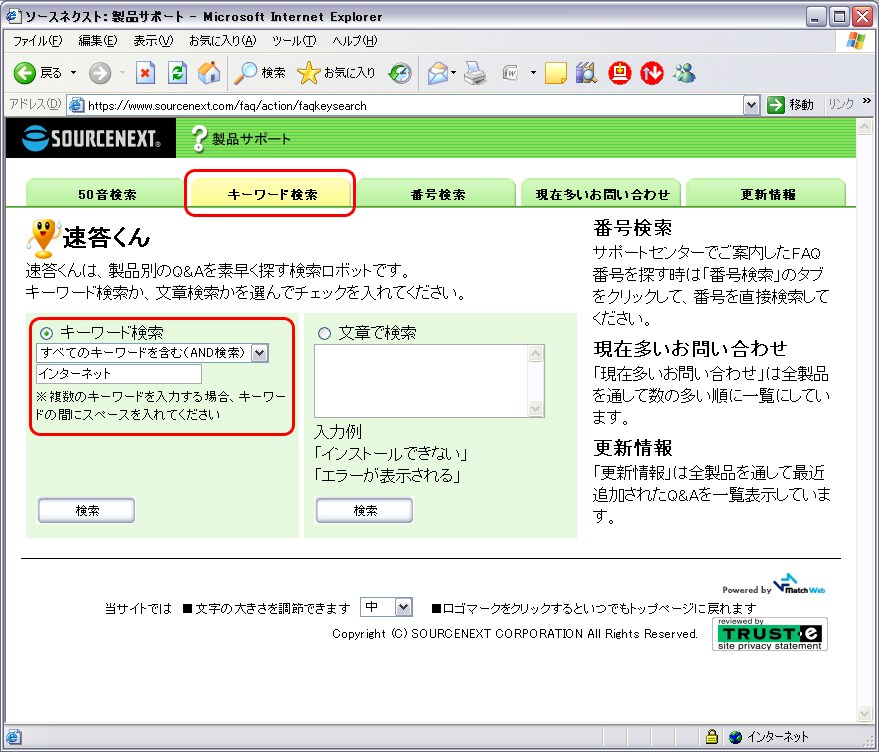Open the ツール(T) menu
The width and height of the screenshot is (879, 752).
coord(294,41)
